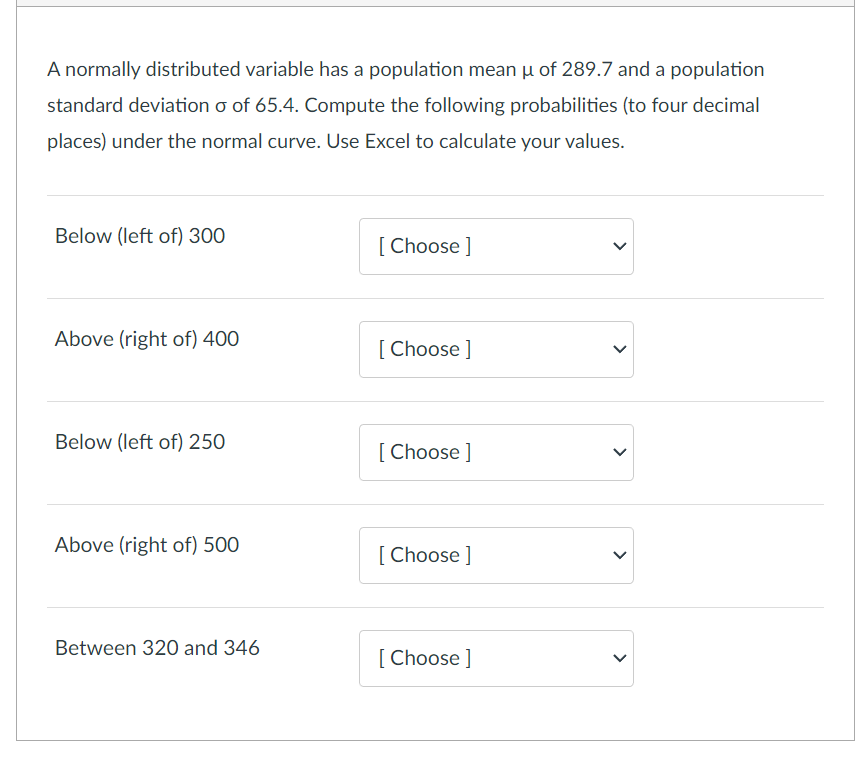This screenshot has width=866, height=761.
Task: Click the chevron arrow in the Above 400 row
Action: (619, 349)
